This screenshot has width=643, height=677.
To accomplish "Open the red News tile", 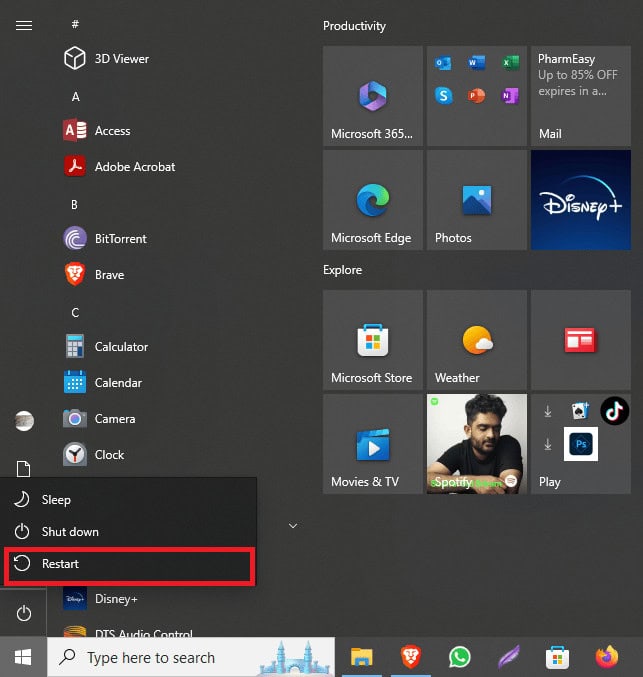I will [581, 340].
